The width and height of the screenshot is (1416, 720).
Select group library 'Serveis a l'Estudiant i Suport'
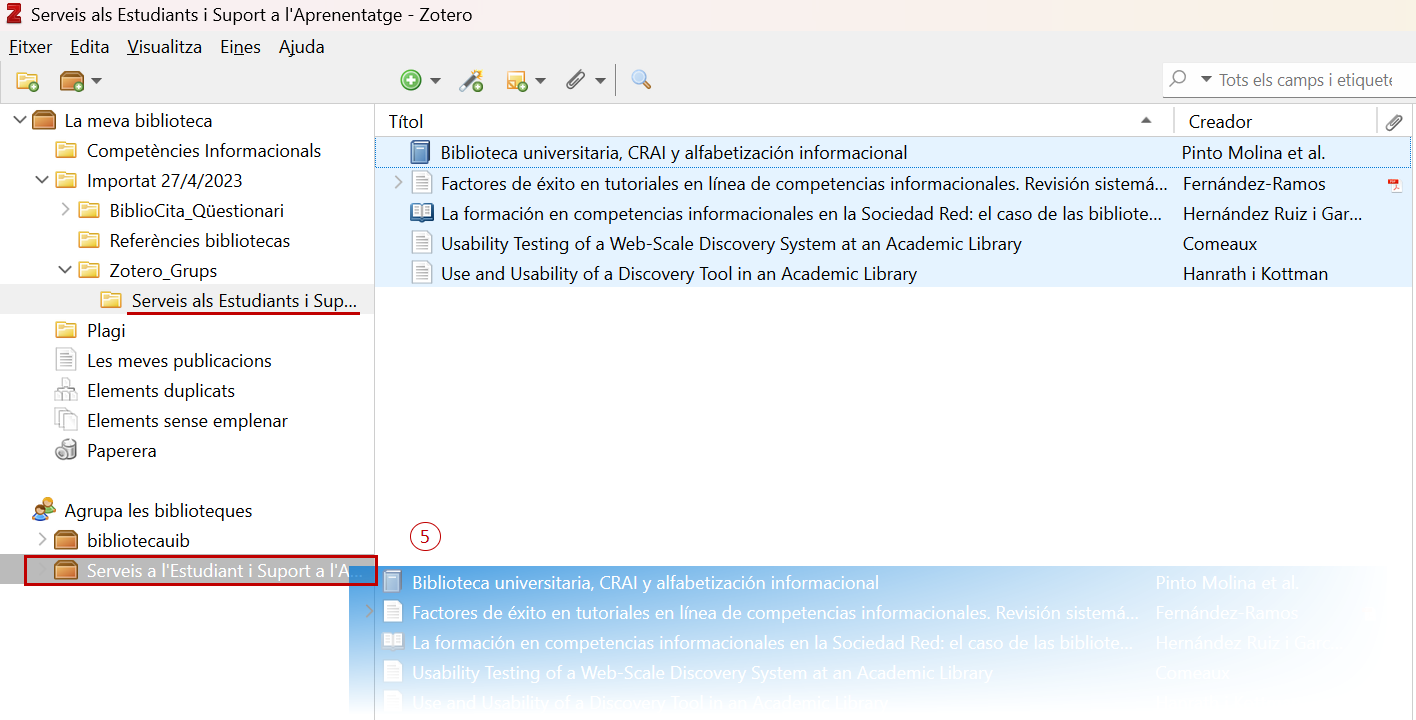tap(201, 571)
